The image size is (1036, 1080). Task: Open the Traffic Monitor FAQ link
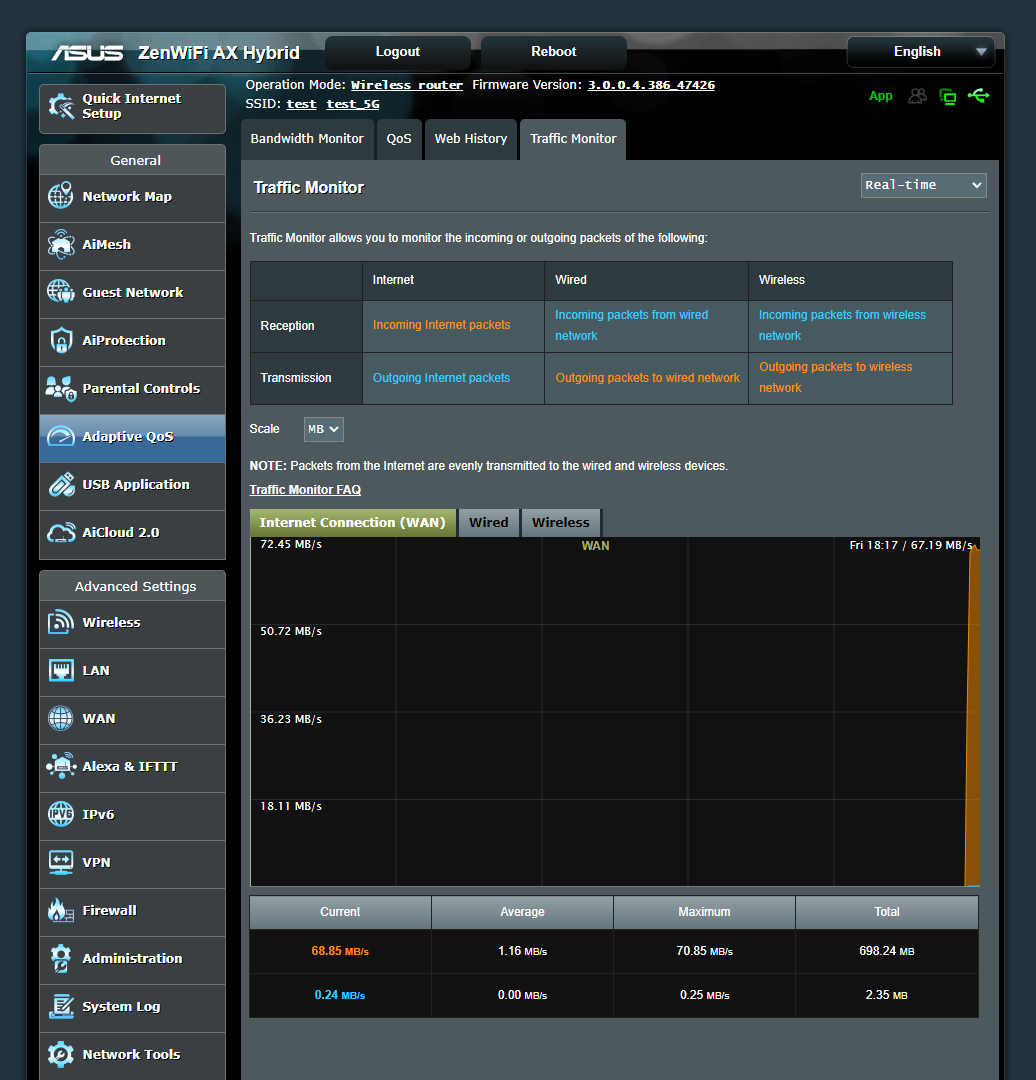click(x=304, y=489)
